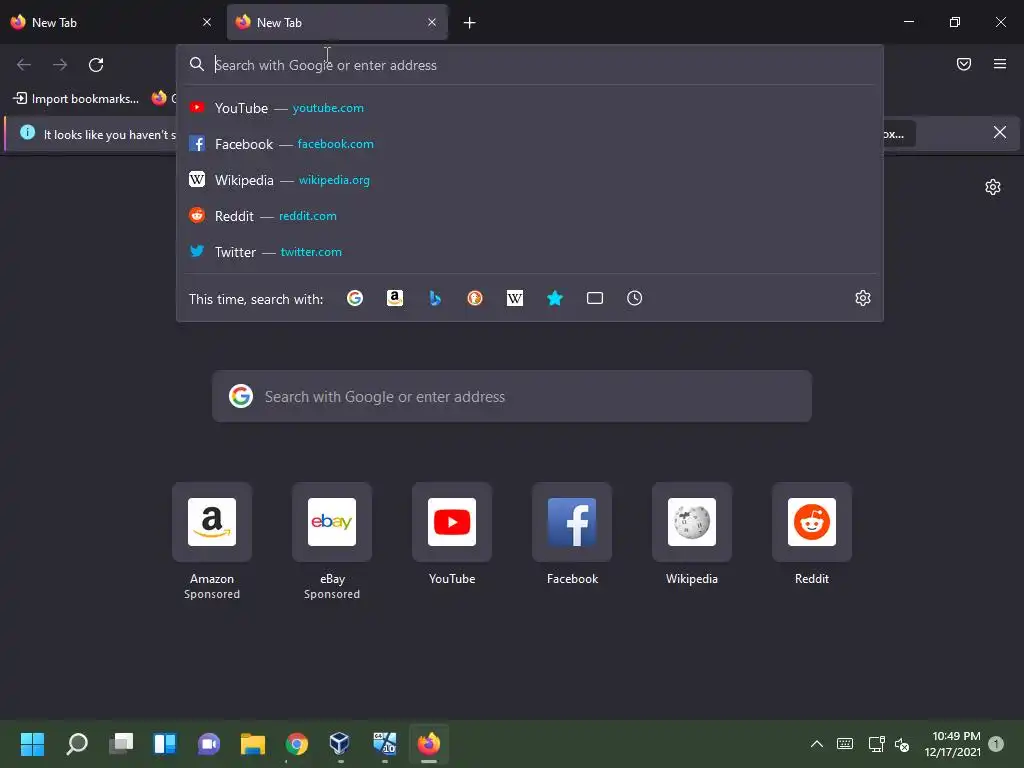Search this time with Google icon

(x=355, y=298)
